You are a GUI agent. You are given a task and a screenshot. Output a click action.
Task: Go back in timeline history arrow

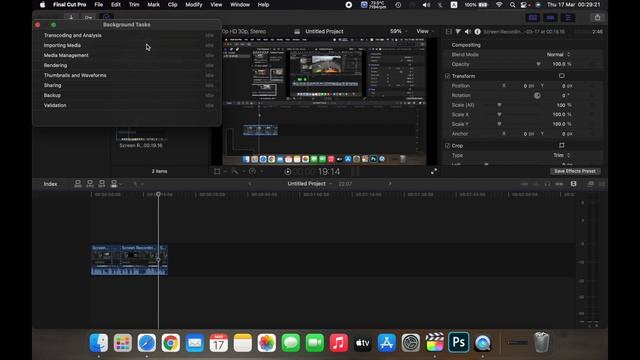coord(250,184)
